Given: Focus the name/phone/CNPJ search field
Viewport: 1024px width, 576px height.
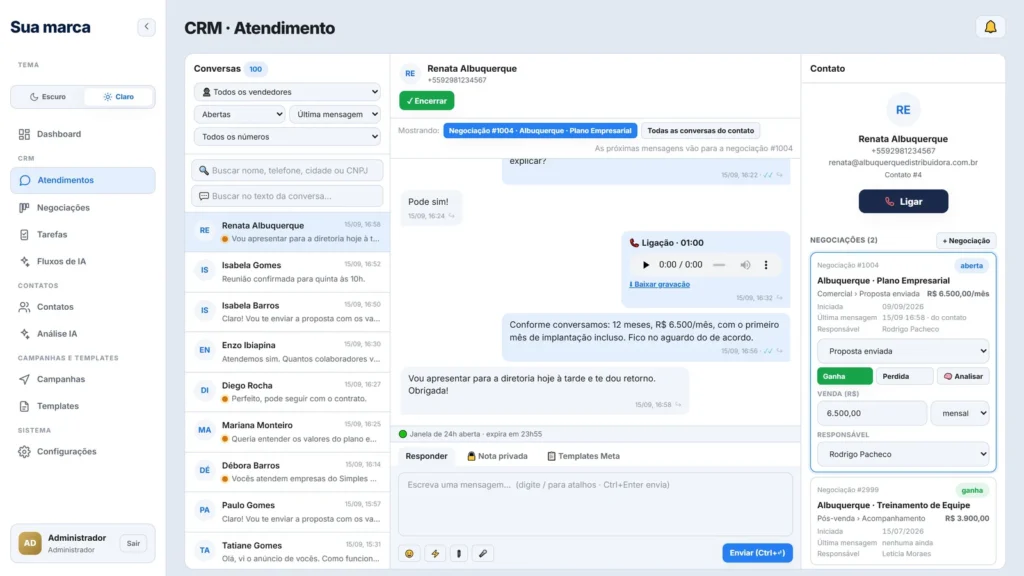Looking at the screenshot, I should tap(287, 170).
